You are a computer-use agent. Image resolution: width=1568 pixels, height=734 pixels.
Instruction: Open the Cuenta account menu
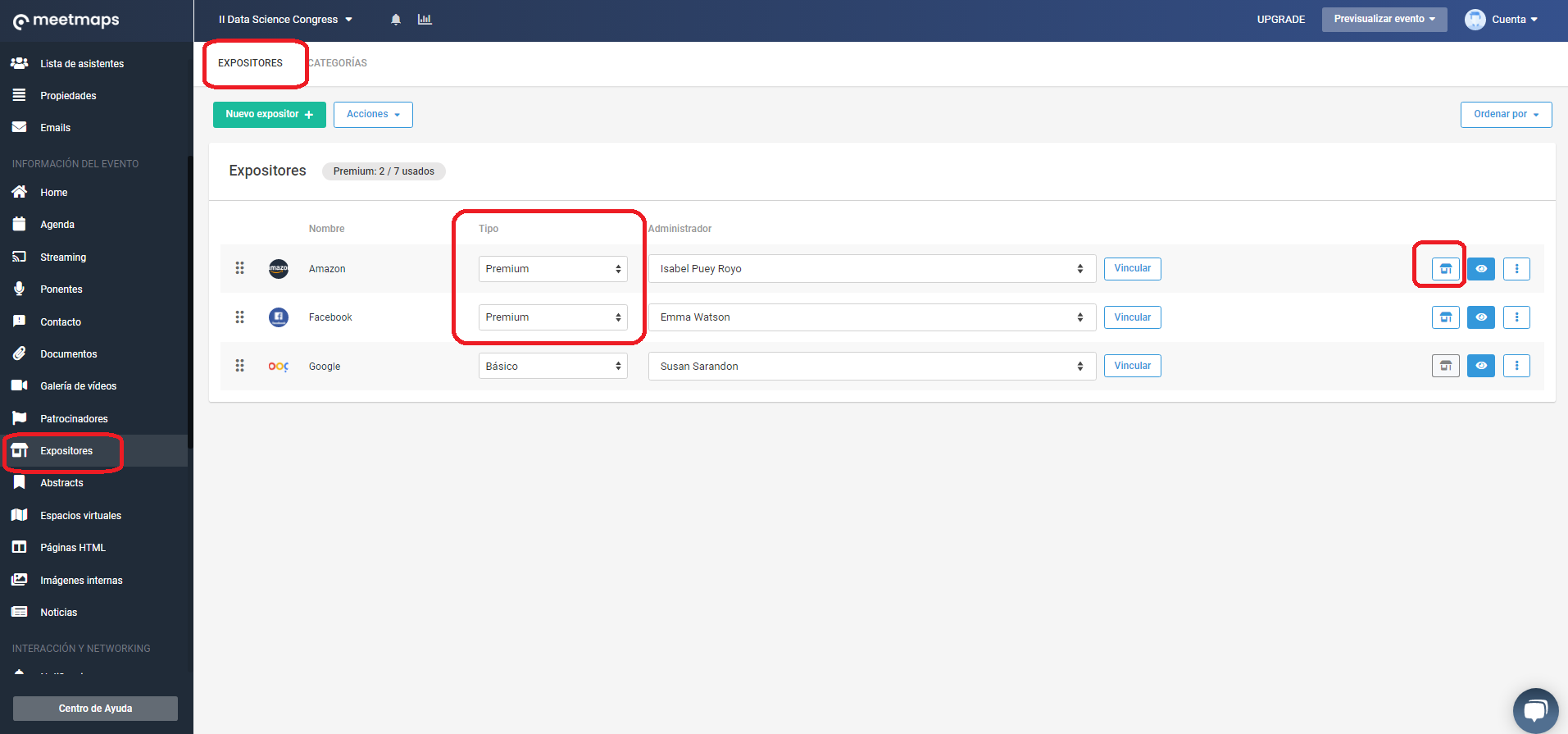[x=1514, y=20]
